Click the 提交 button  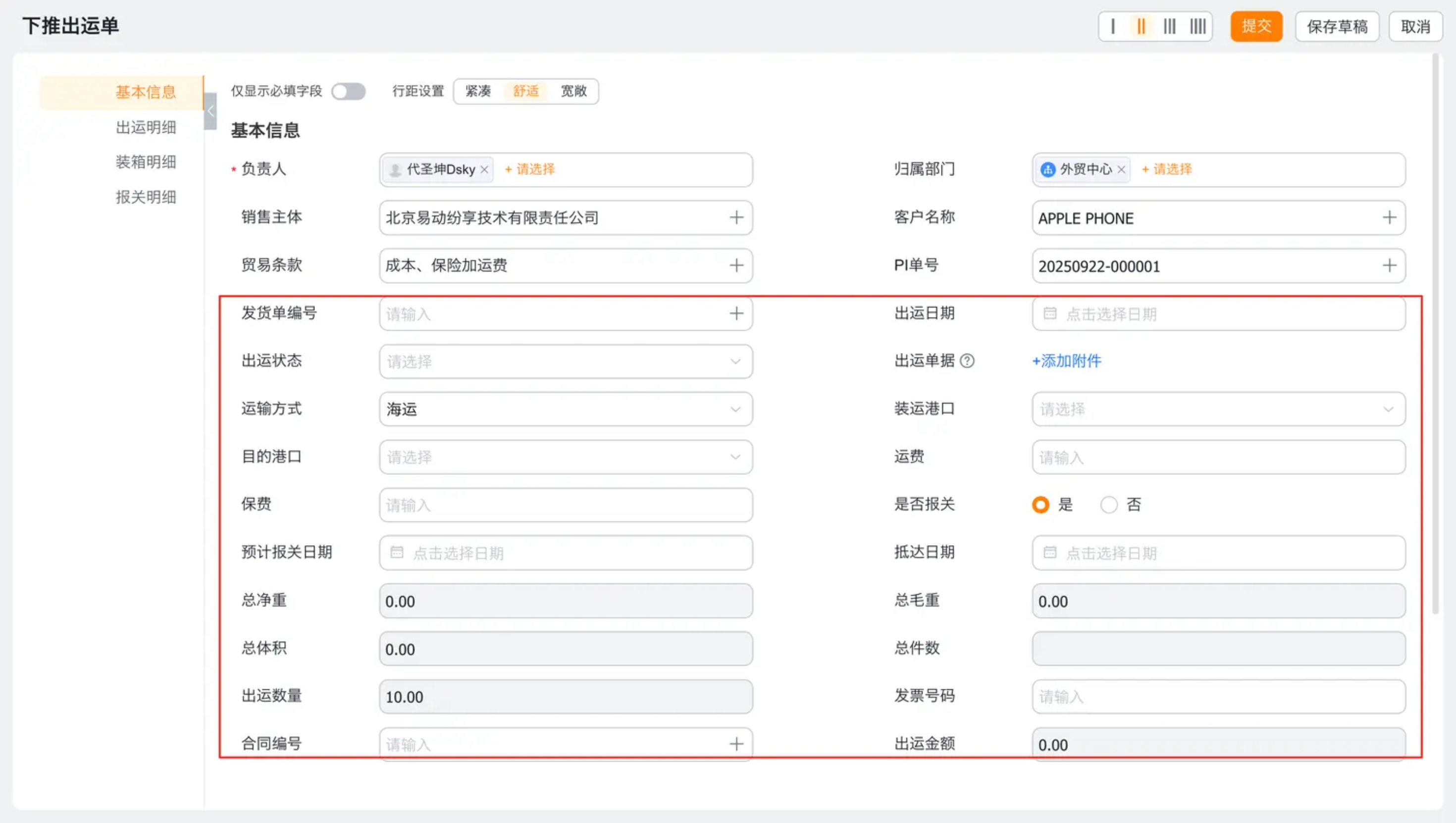click(x=1256, y=27)
